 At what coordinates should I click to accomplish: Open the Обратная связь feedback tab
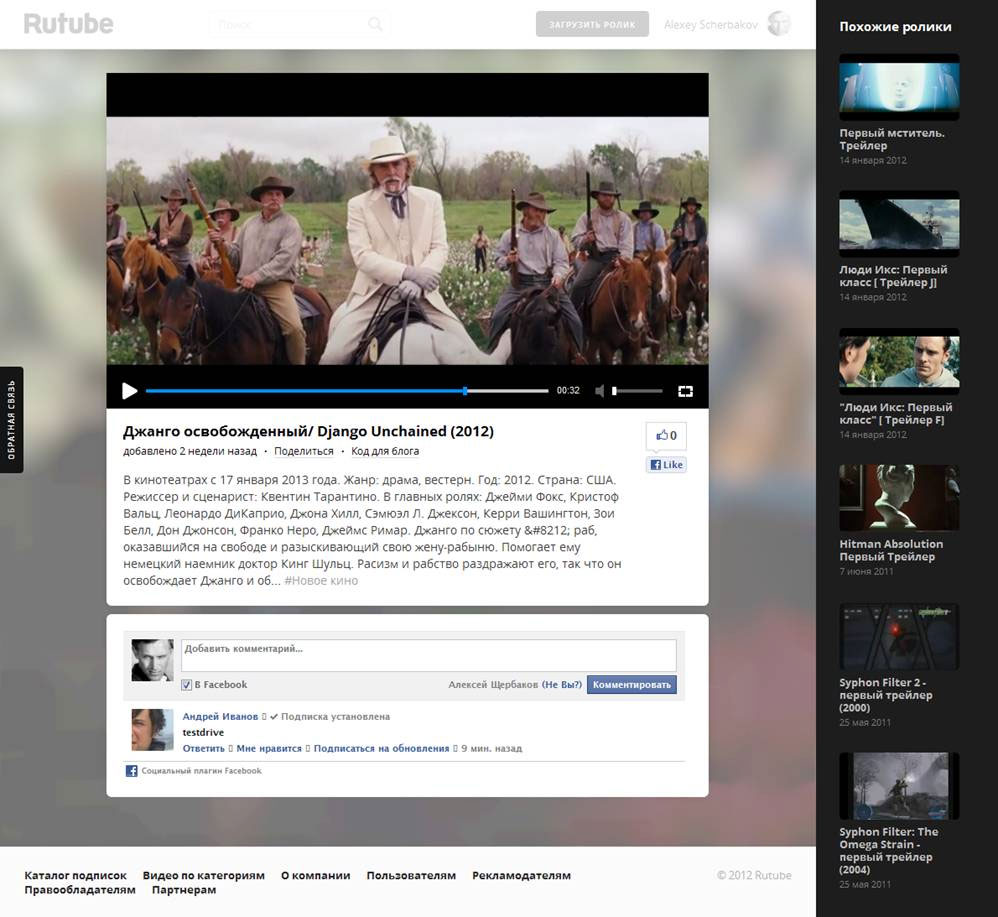pyautogui.click(x=11, y=420)
